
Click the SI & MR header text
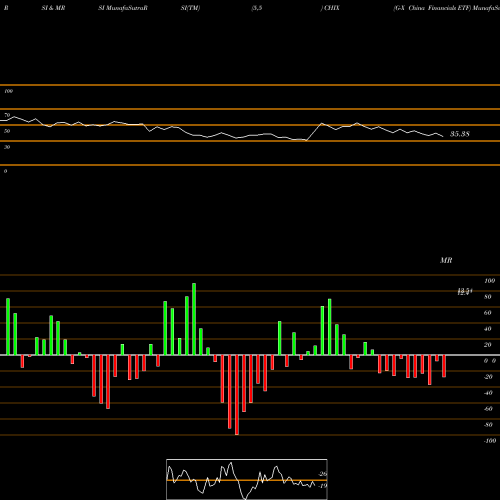[x=53, y=8]
